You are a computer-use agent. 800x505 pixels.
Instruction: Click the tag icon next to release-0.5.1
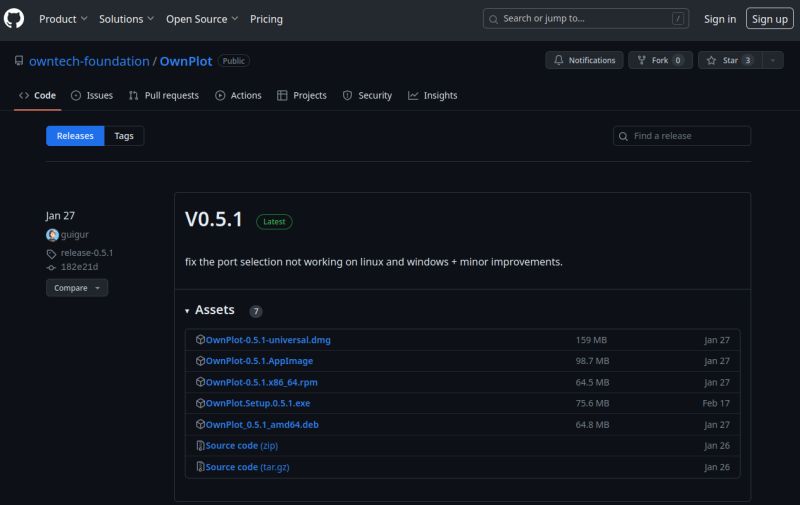[51, 254]
